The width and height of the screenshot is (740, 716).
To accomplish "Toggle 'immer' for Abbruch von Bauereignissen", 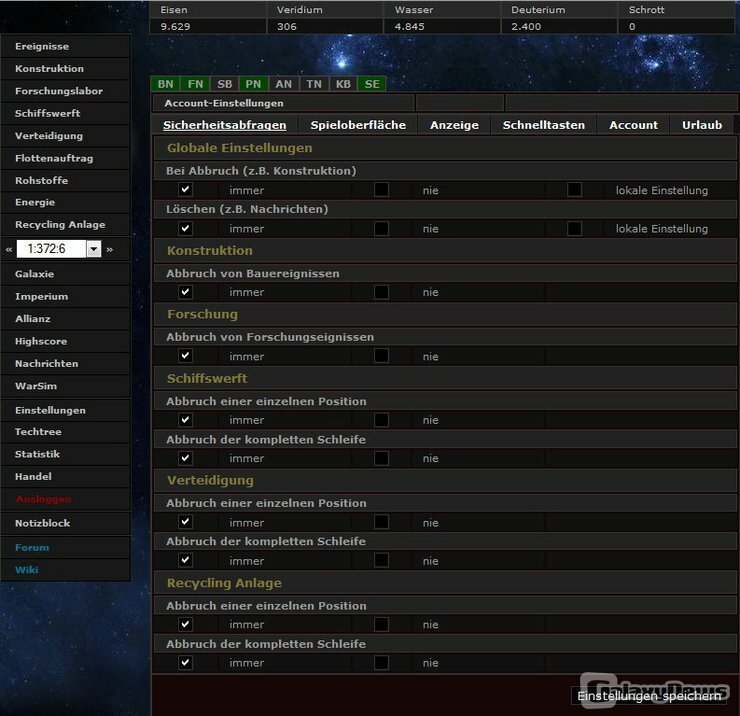I will point(185,292).
